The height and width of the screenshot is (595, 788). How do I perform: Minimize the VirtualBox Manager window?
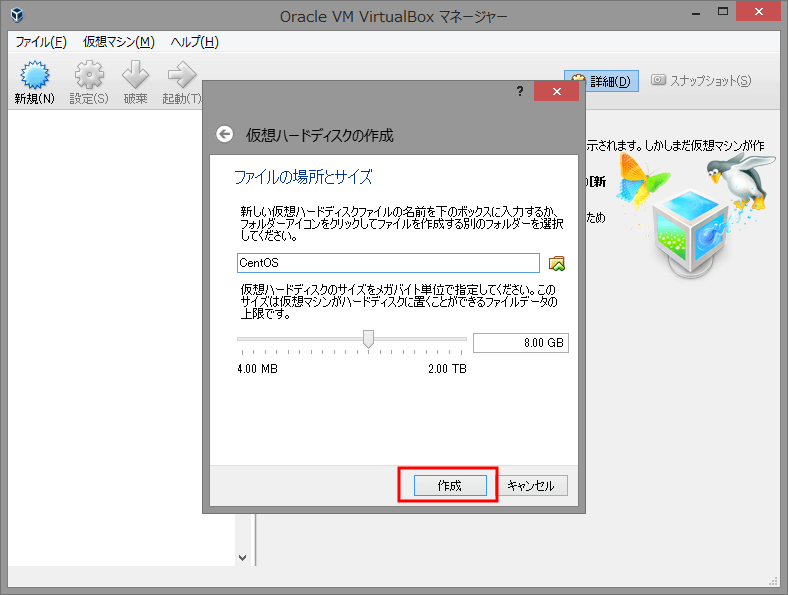(696, 14)
